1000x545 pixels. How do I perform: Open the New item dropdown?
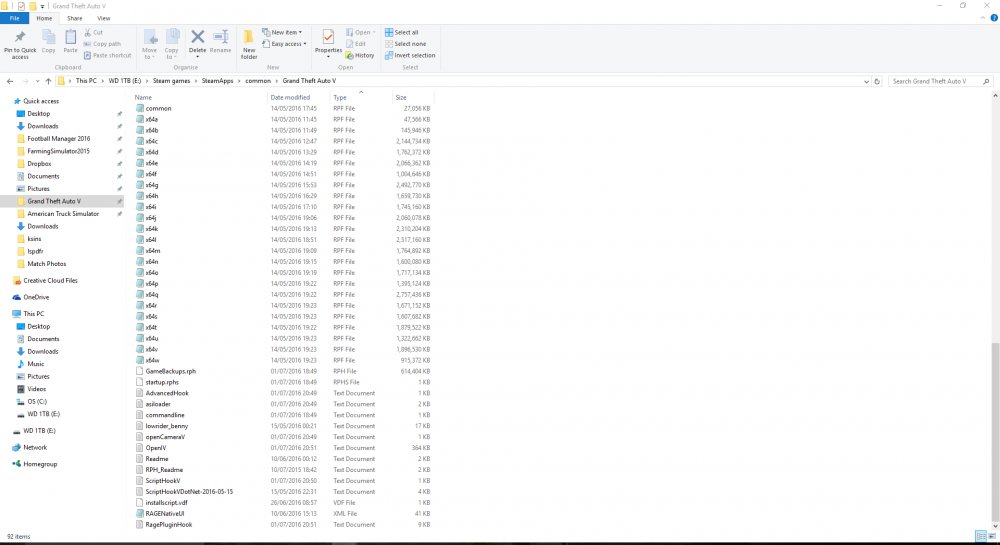click(x=283, y=32)
